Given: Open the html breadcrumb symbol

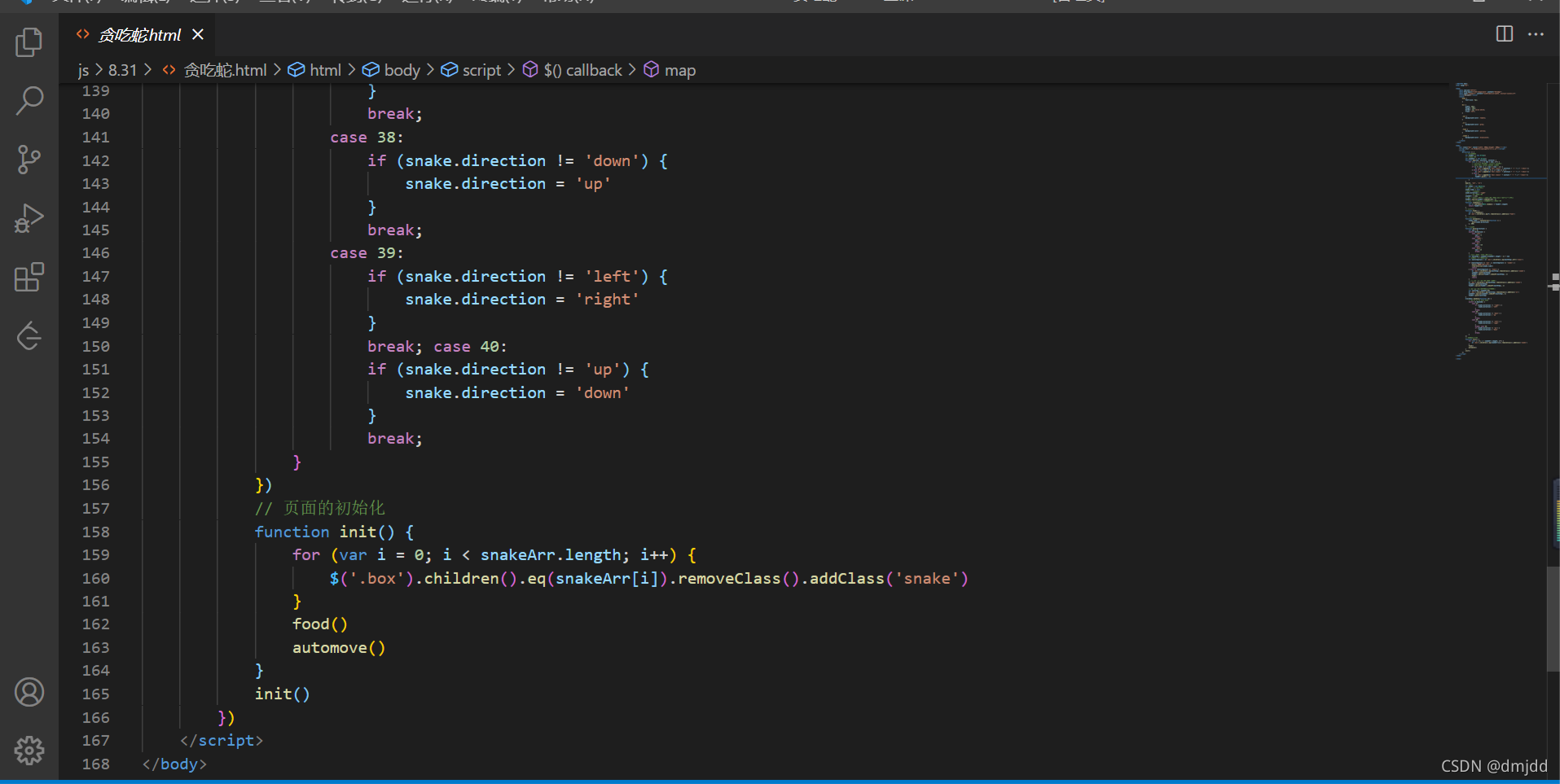Looking at the screenshot, I should coord(315,71).
